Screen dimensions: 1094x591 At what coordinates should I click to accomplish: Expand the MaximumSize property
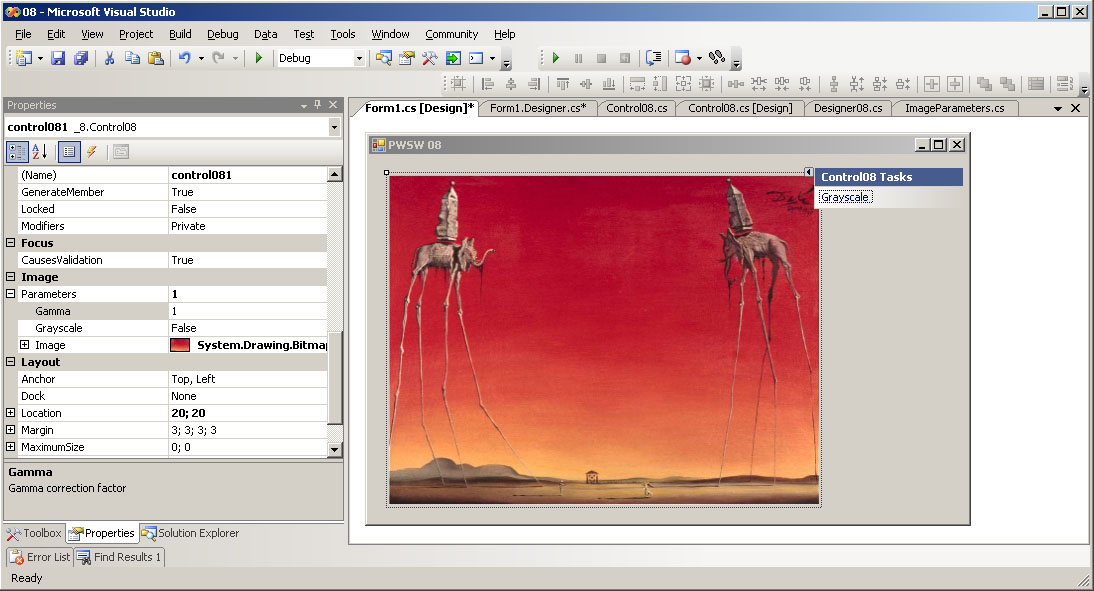click(x=10, y=447)
